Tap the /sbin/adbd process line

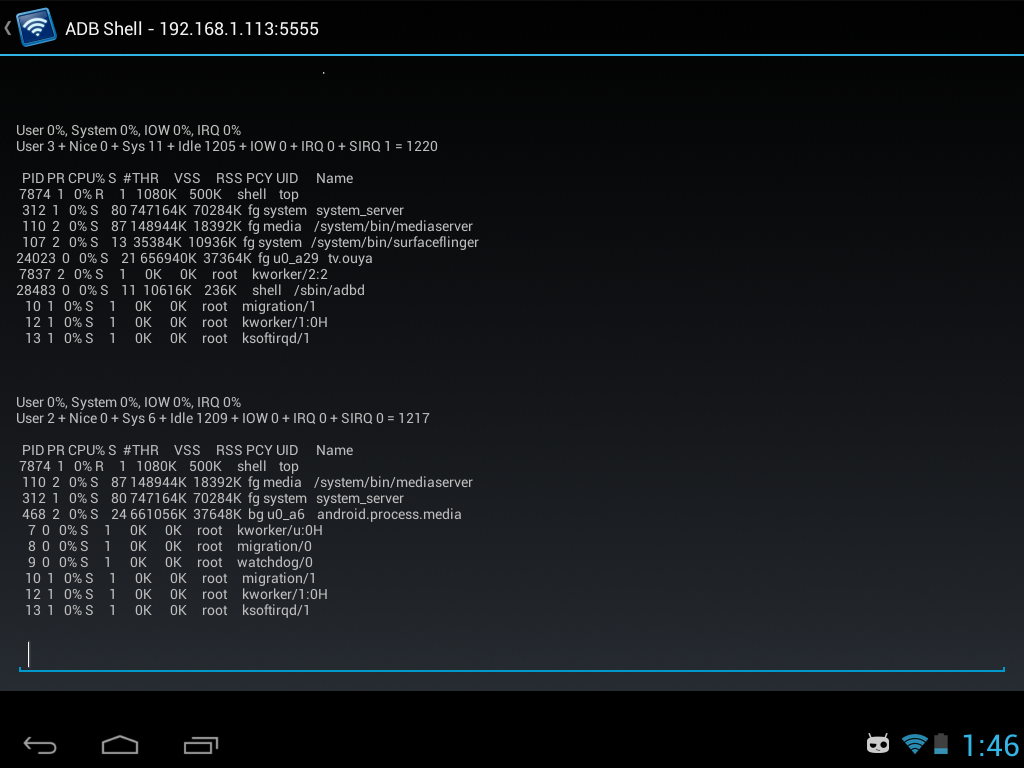pyautogui.click(x=190, y=290)
